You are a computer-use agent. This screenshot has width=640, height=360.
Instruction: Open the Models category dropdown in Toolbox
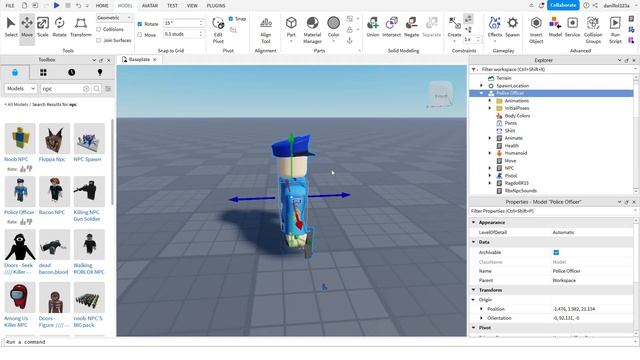21,89
